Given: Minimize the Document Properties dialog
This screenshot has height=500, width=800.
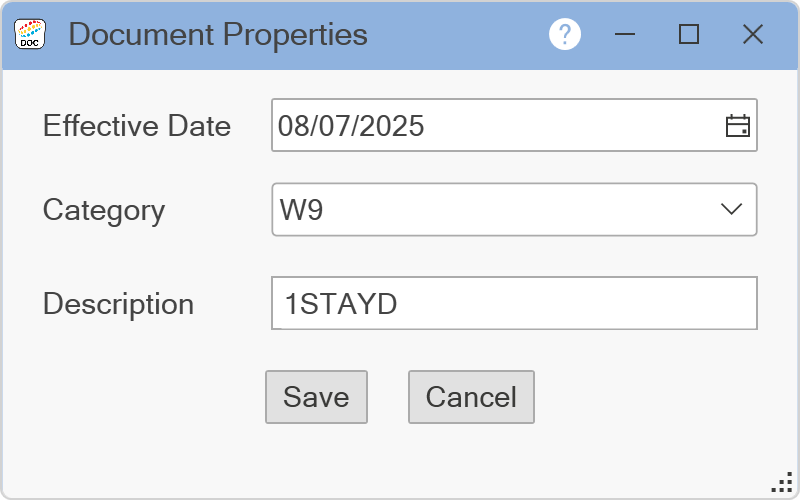Looking at the screenshot, I should [626, 35].
